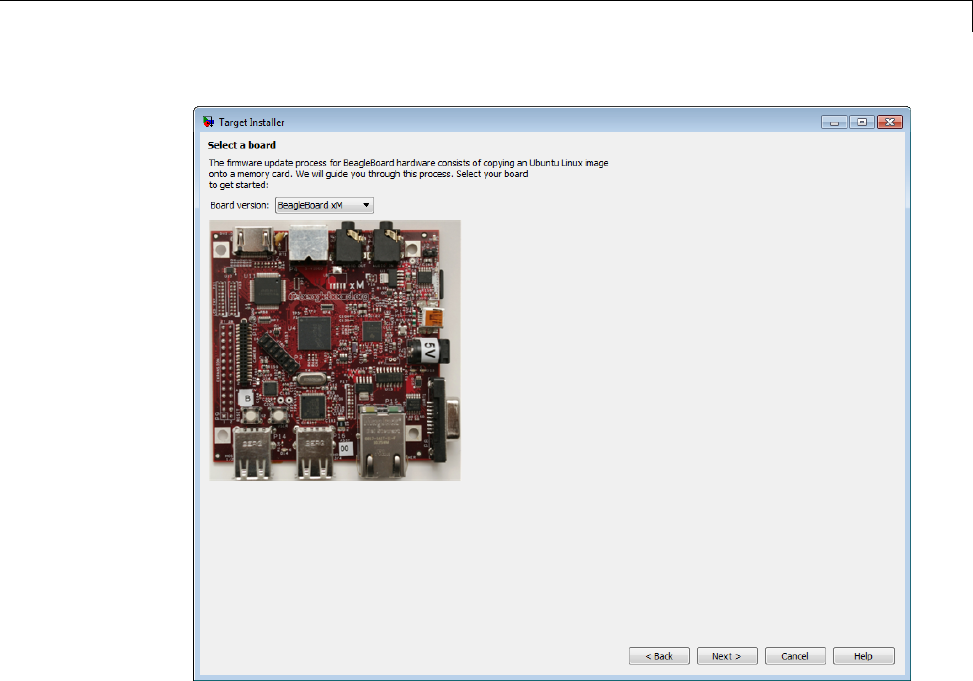Cancel the Target Installer
973x681 pixels.
click(x=795, y=656)
